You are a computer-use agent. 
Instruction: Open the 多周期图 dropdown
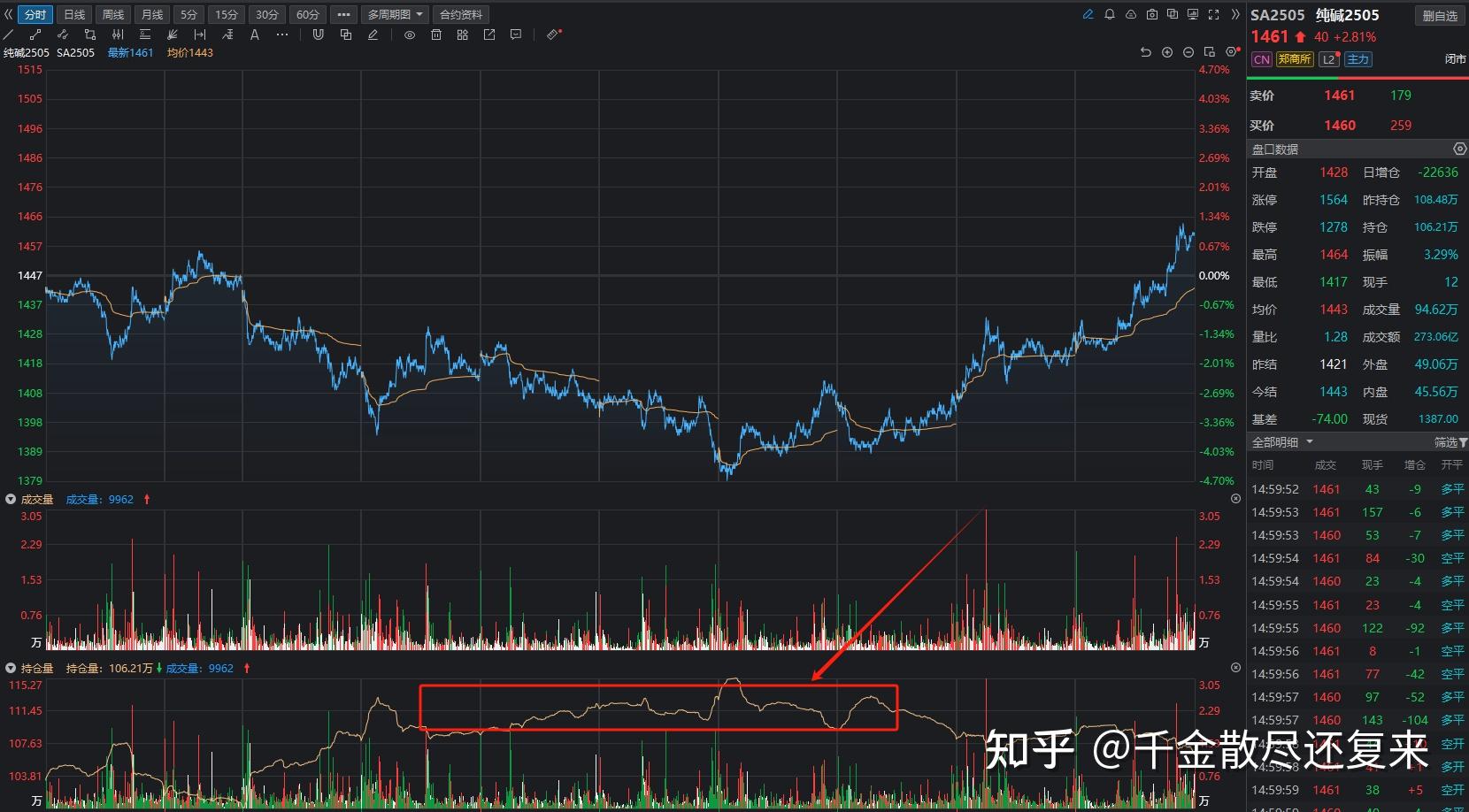tap(394, 14)
